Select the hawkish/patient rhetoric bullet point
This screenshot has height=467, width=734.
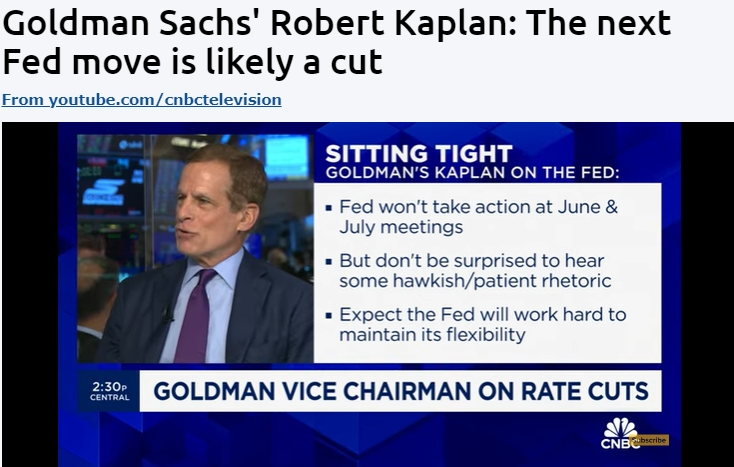click(475, 270)
